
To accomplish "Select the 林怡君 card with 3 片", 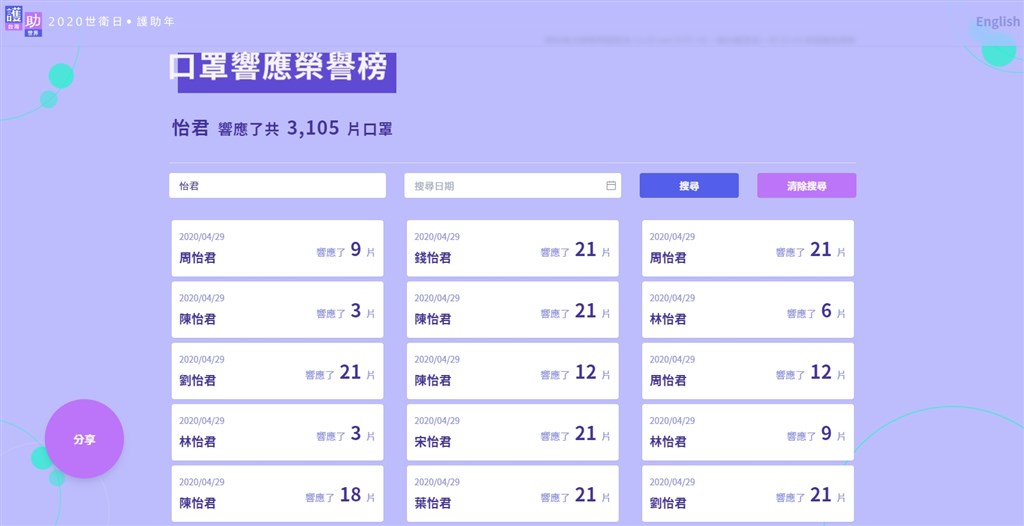I will pos(278,433).
